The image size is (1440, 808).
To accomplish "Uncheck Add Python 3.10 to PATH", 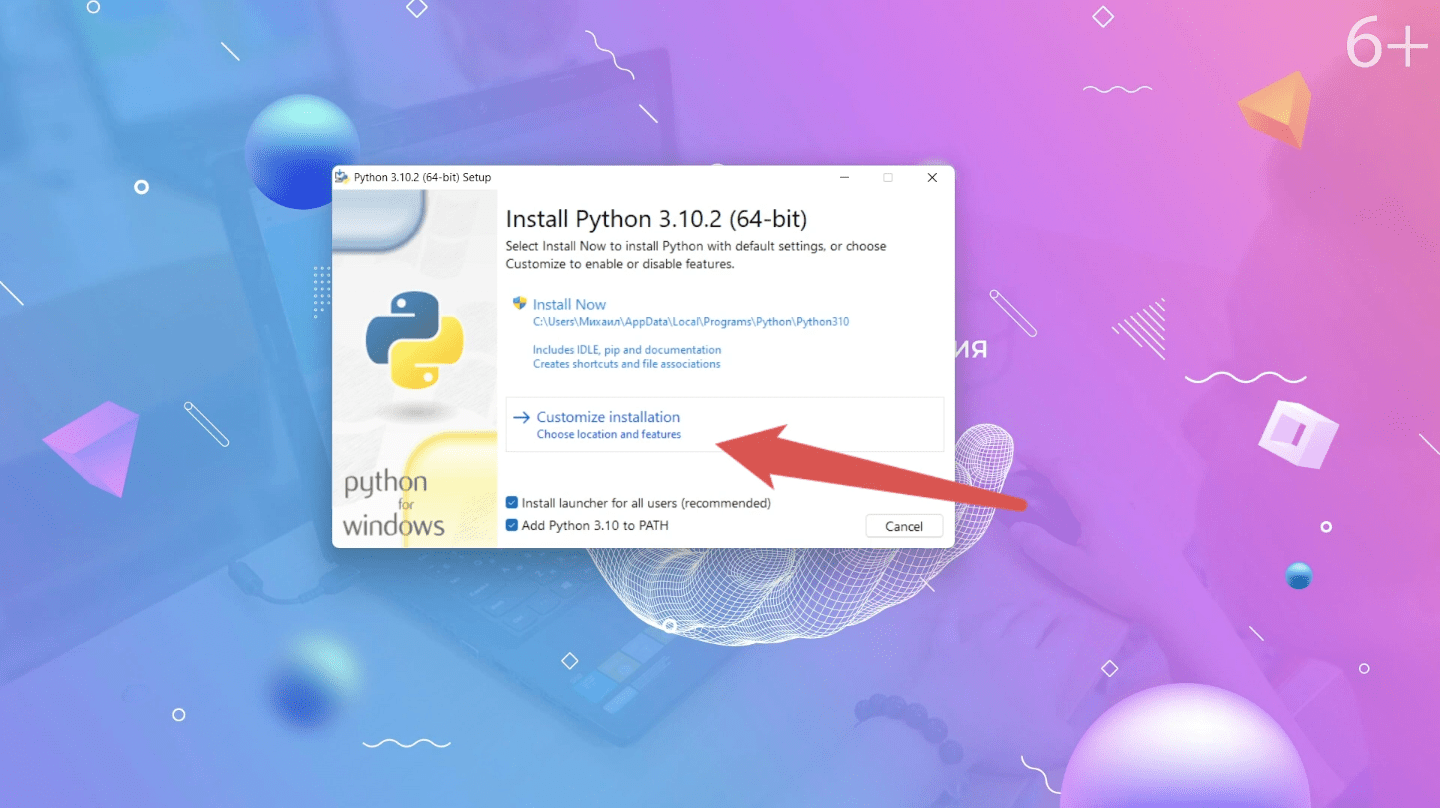I will pos(512,525).
